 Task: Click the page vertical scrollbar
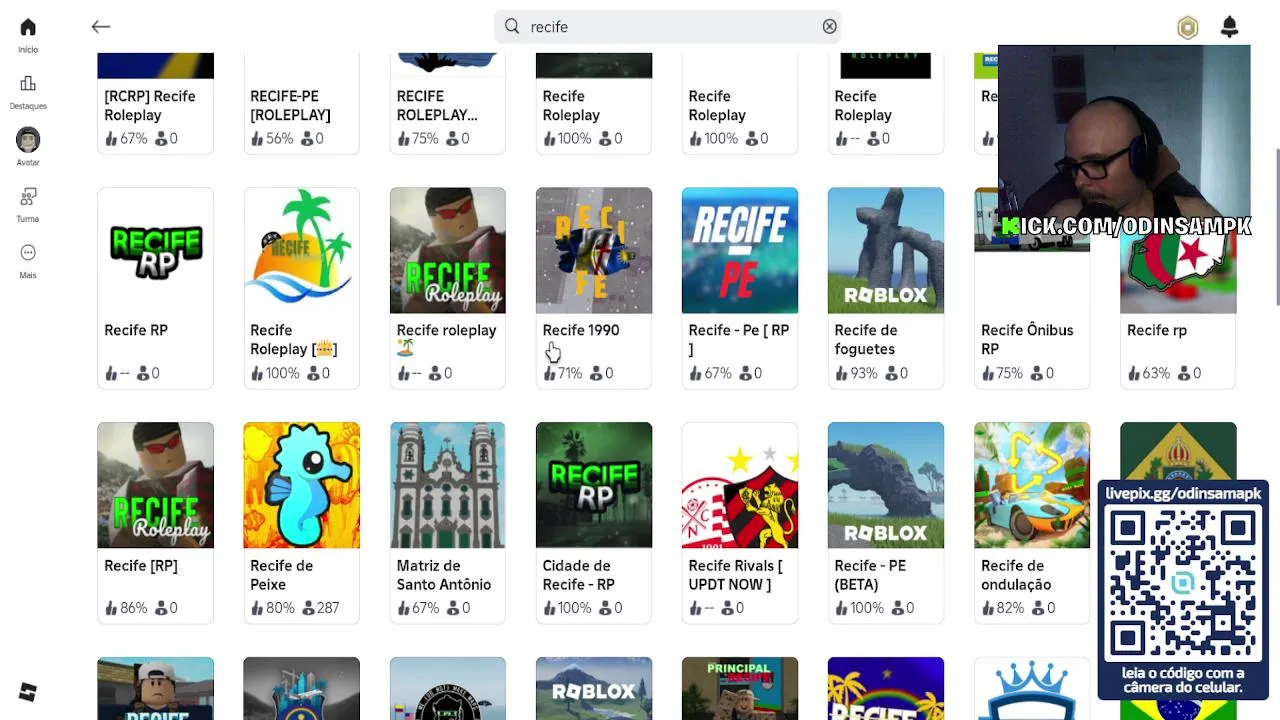[x=1276, y=228]
